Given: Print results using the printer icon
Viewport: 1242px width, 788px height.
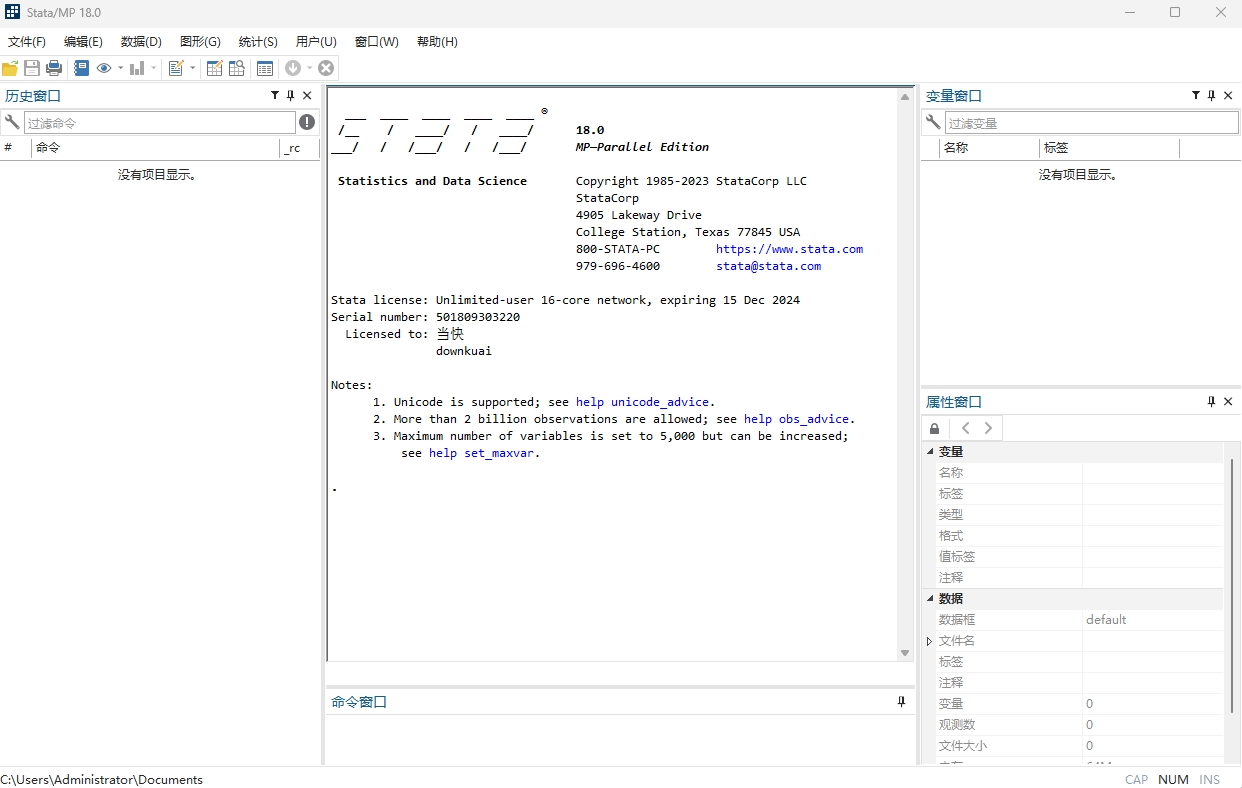Looking at the screenshot, I should click(x=54, y=68).
